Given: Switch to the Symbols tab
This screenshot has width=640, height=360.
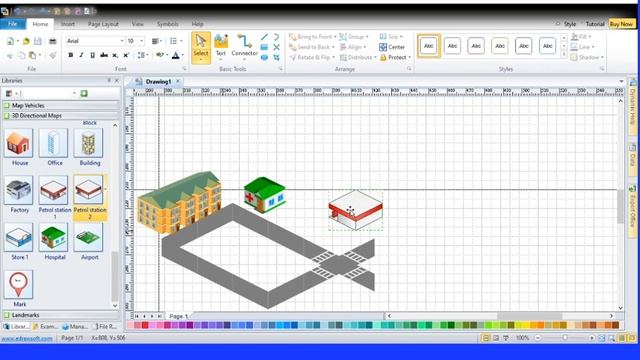Looking at the screenshot, I should point(167,24).
